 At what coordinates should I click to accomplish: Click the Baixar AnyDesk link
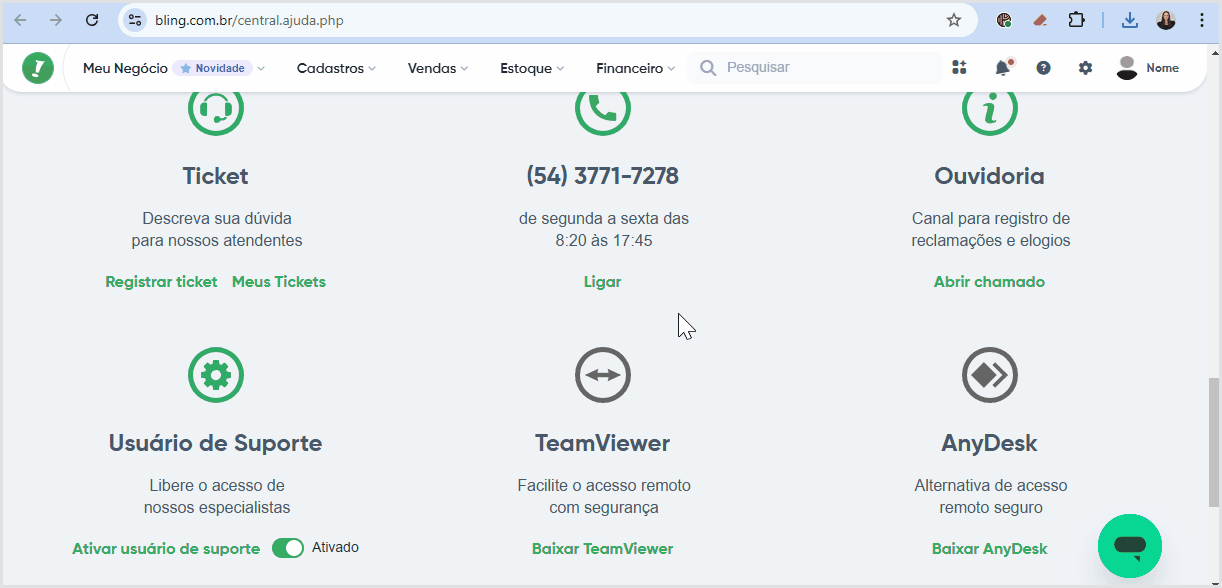click(x=990, y=549)
